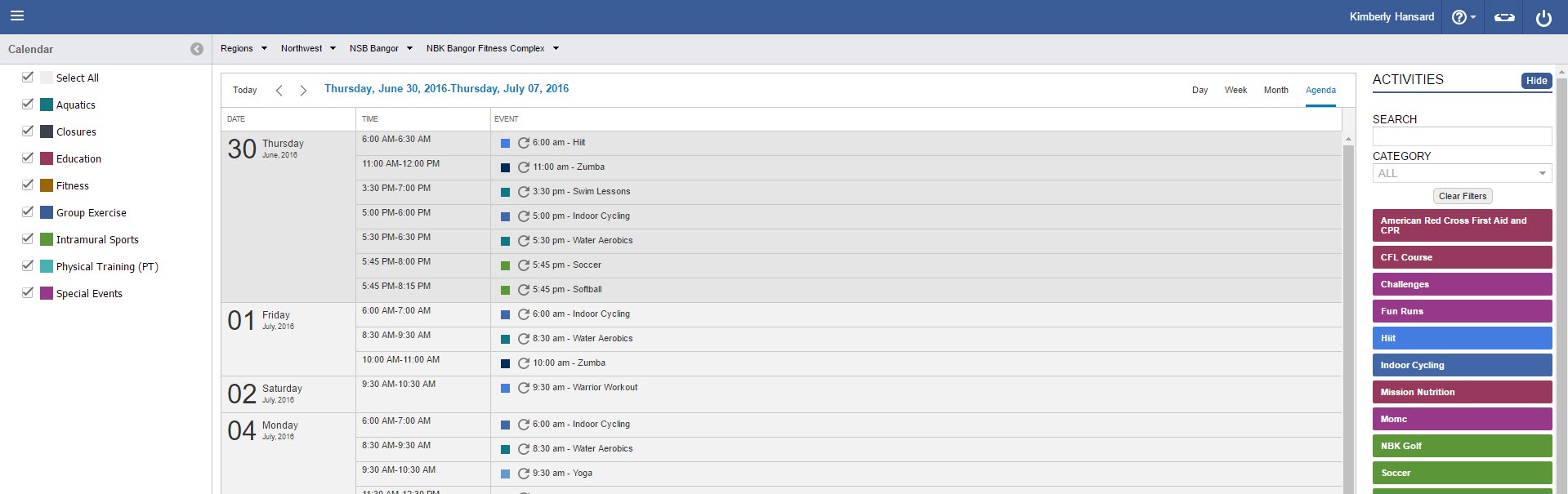Click the Clear Filters button

pyautogui.click(x=1462, y=196)
